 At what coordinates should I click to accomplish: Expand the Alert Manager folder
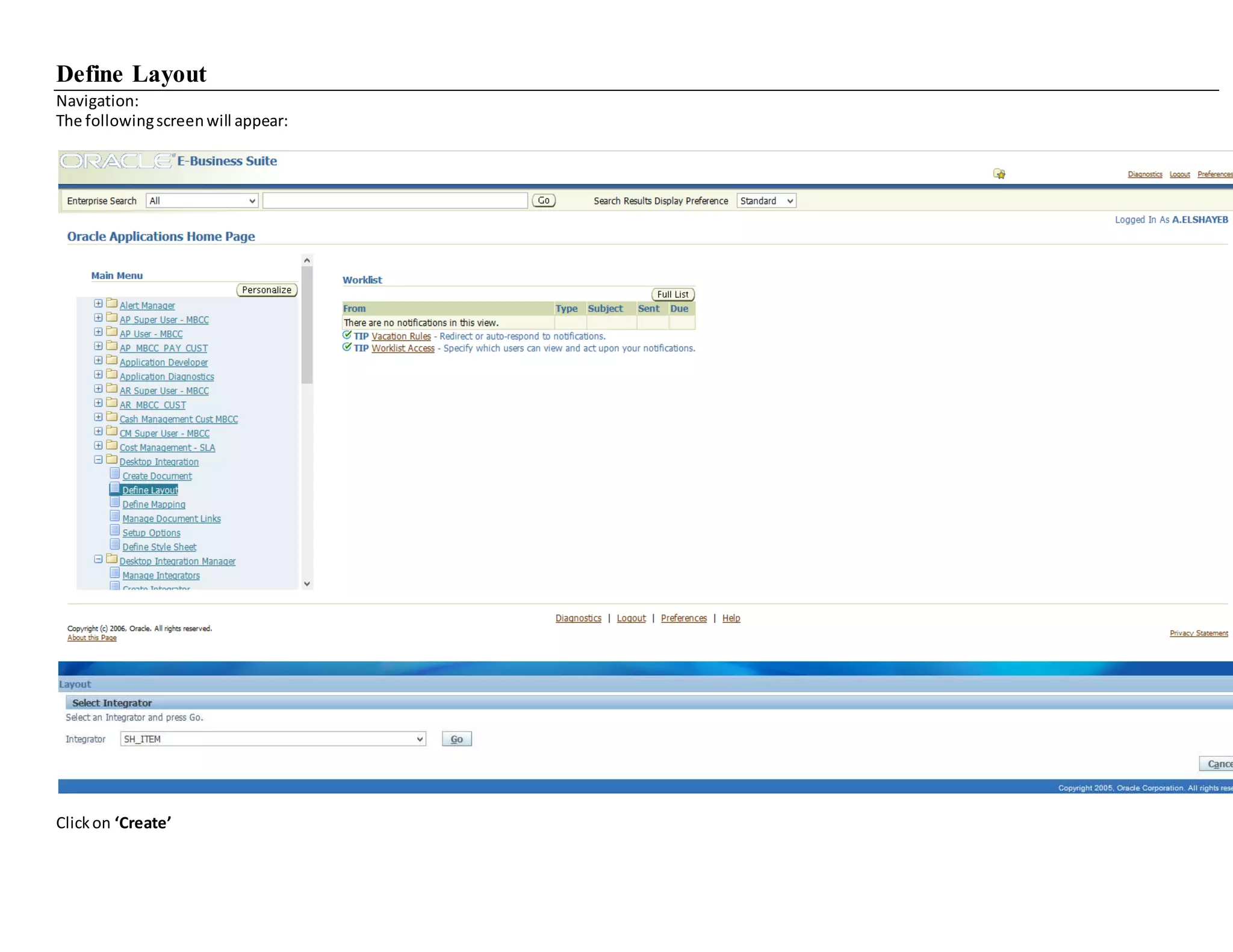[98, 304]
